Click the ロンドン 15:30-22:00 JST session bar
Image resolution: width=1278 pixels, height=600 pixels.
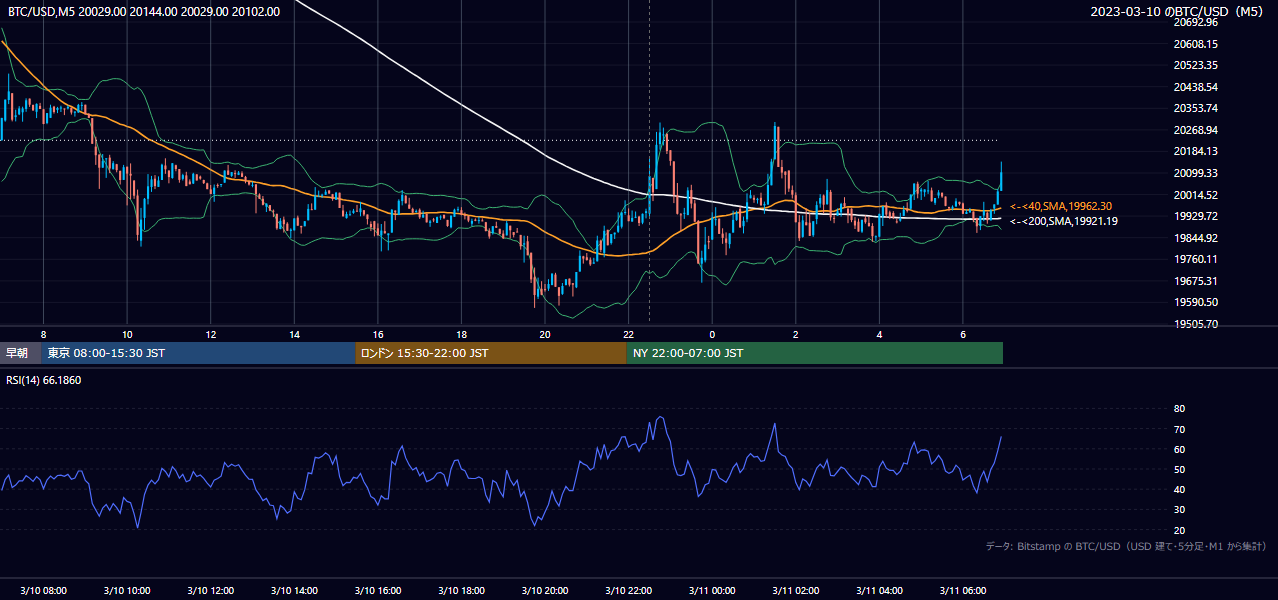pyautogui.click(x=491, y=353)
